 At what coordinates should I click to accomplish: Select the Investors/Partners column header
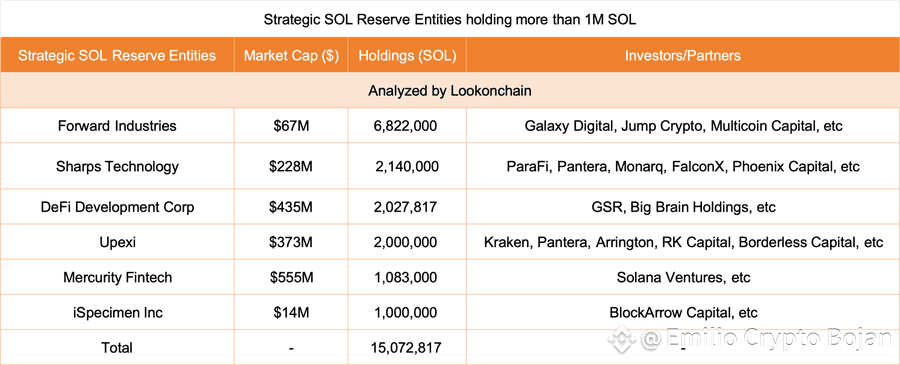(682, 56)
